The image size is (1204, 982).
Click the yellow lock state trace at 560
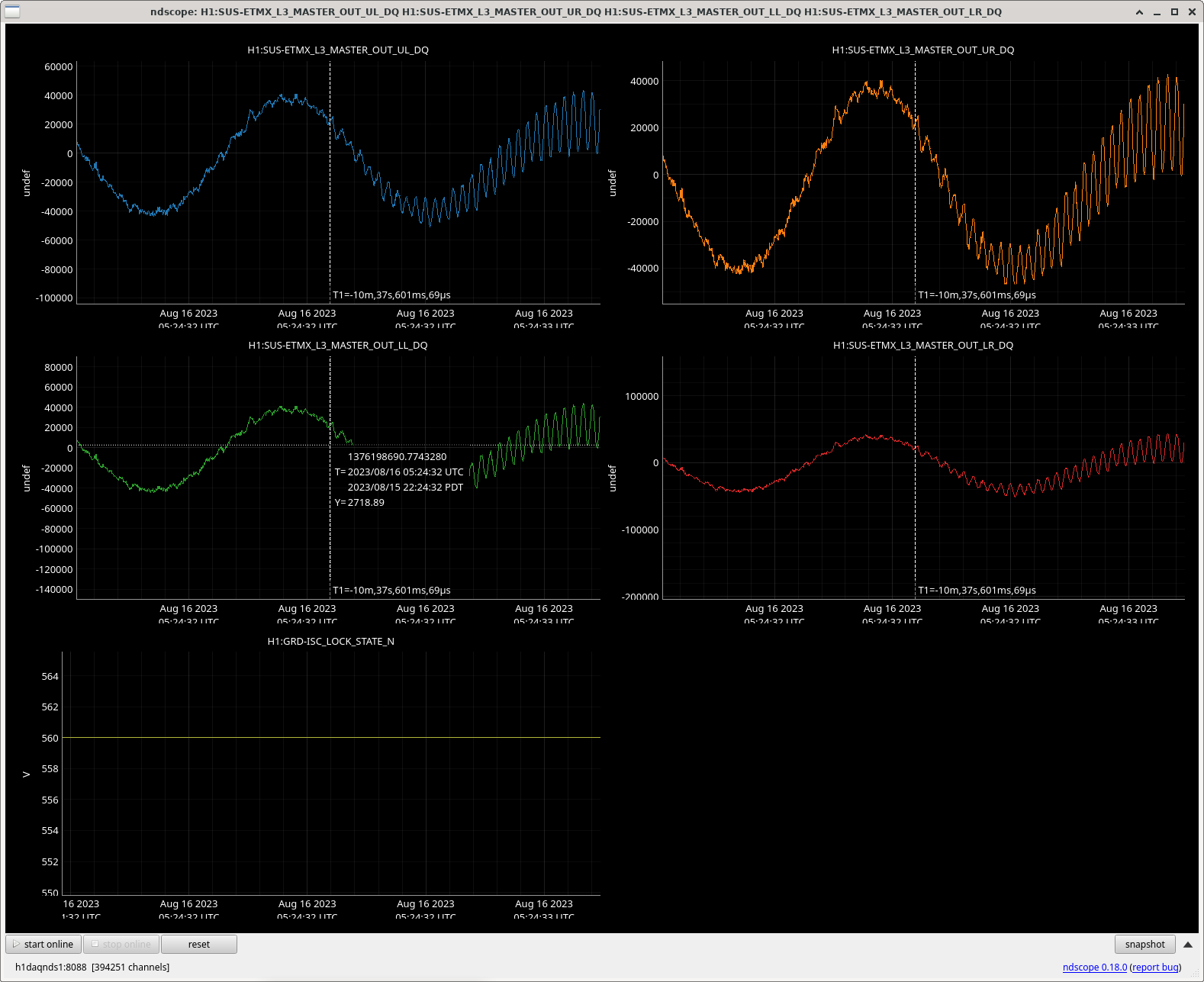[x=331, y=737]
